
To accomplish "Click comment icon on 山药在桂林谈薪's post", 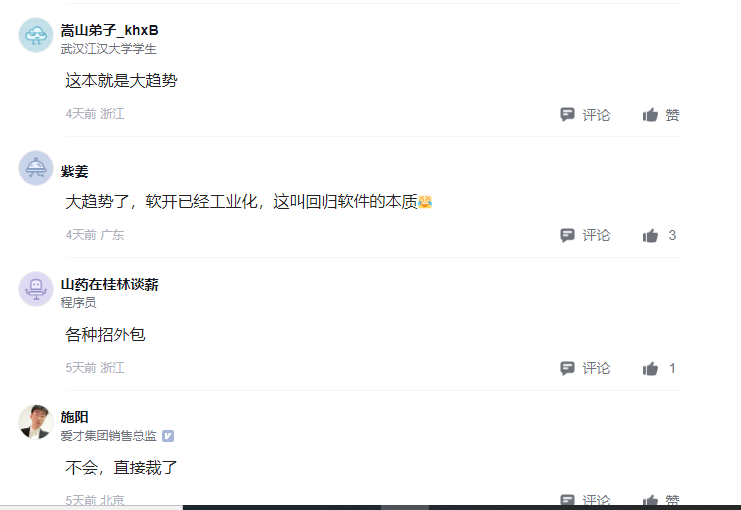I will [x=567, y=368].
